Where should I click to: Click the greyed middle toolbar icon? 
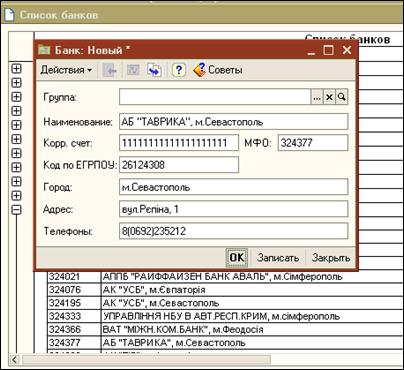coord(133,70)
